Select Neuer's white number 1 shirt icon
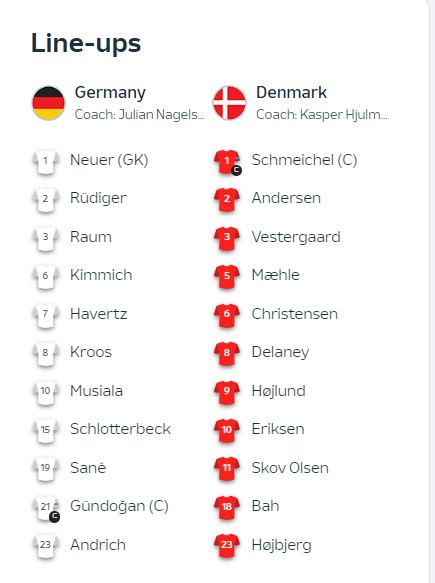435x583 pixels. [45, 161]
